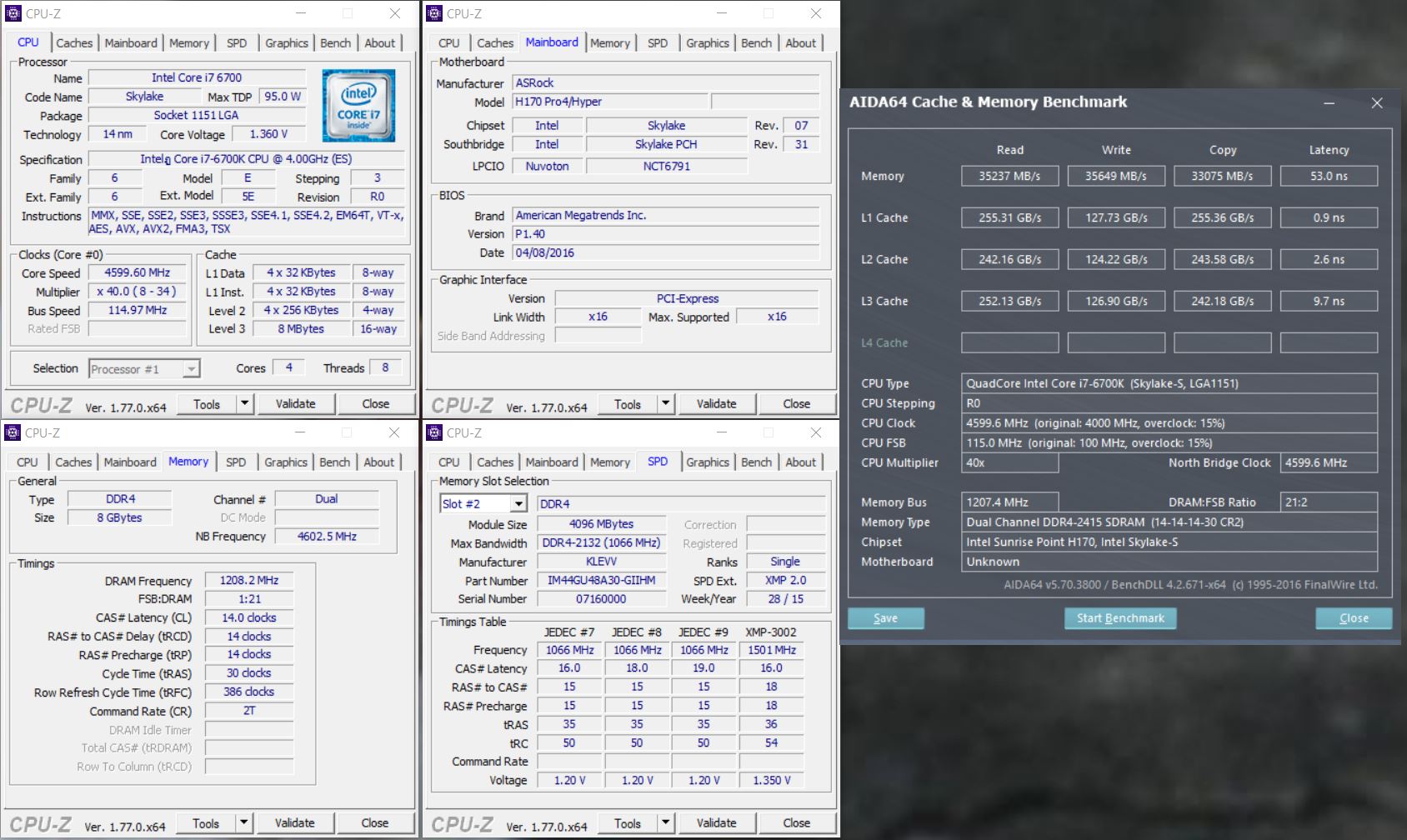Open Tools dropdown arrow in Mainboard window
This screenshot has width=1407, height=840.
click(x=665, y=404)
